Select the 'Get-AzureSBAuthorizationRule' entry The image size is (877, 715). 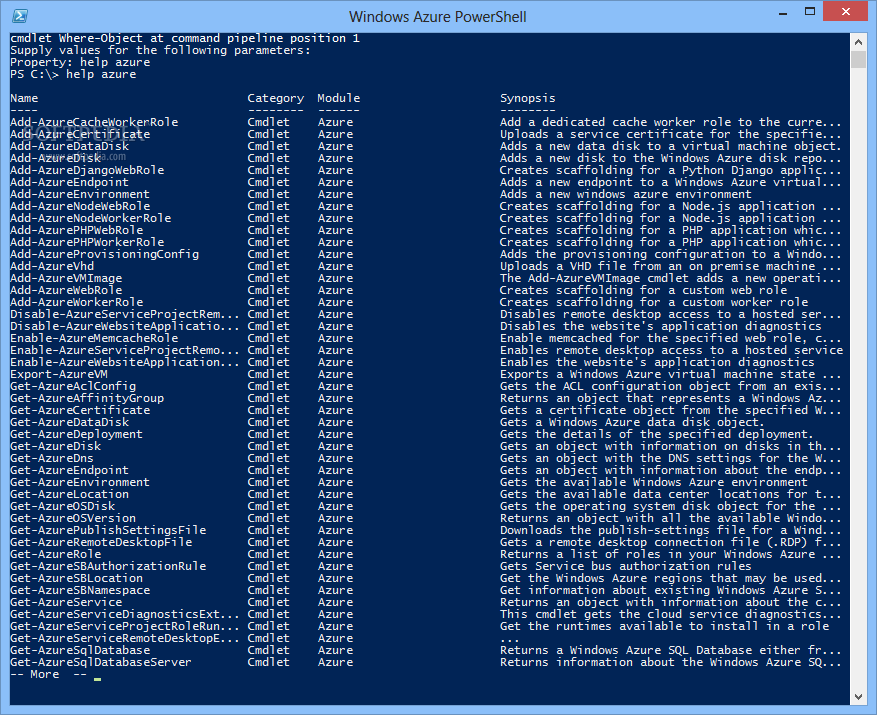[x=108, y=567]
